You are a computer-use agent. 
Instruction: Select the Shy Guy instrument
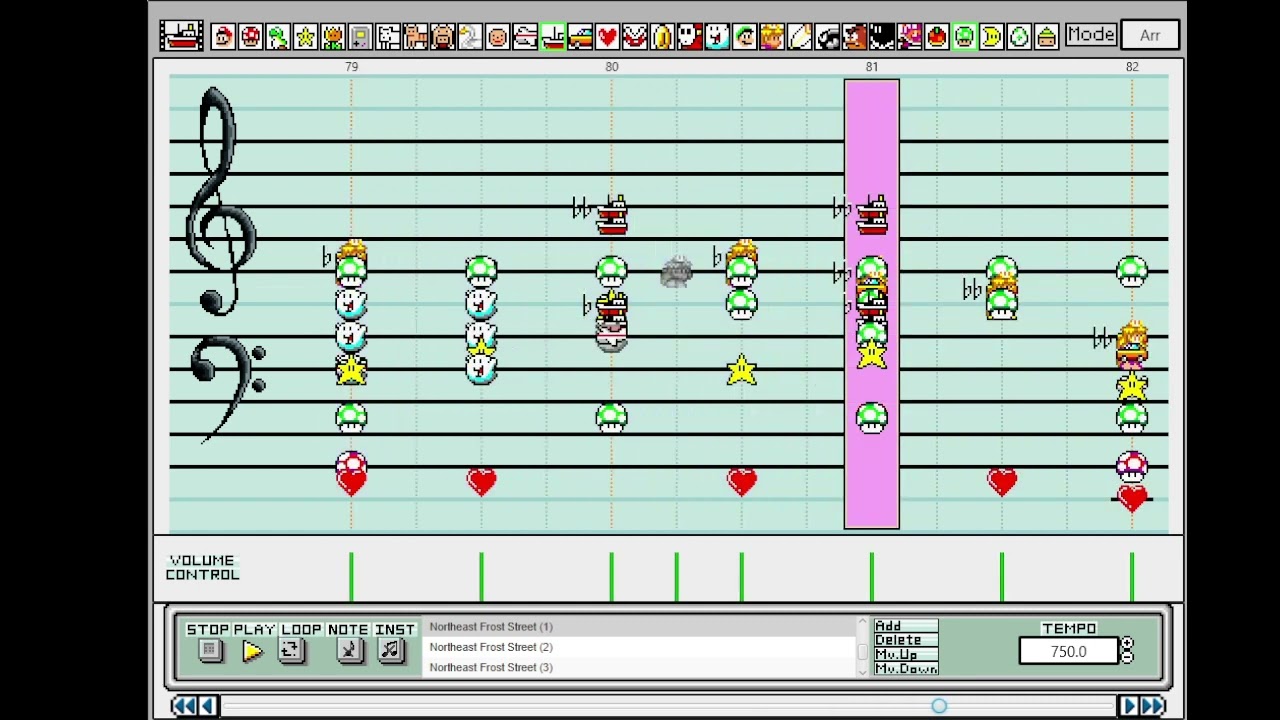pyautogui.click(x=690, y=36)
